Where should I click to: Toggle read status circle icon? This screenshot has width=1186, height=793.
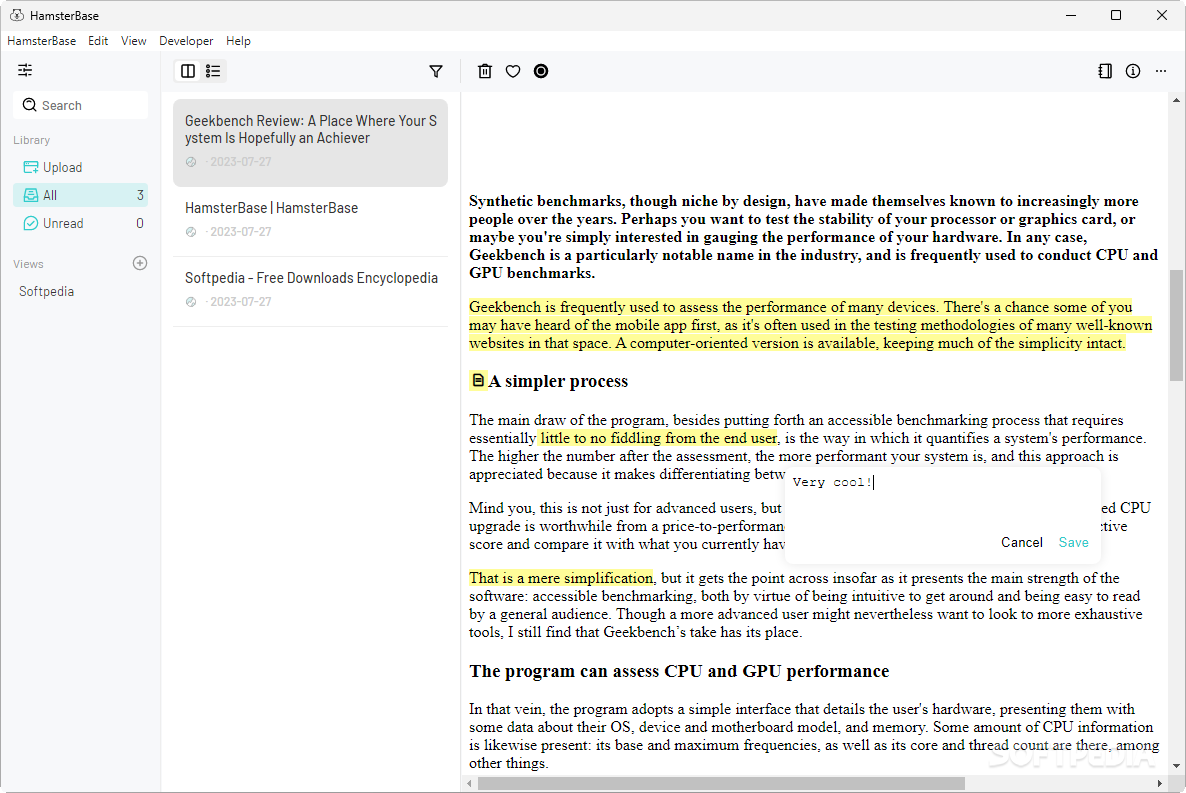(541, 71)
